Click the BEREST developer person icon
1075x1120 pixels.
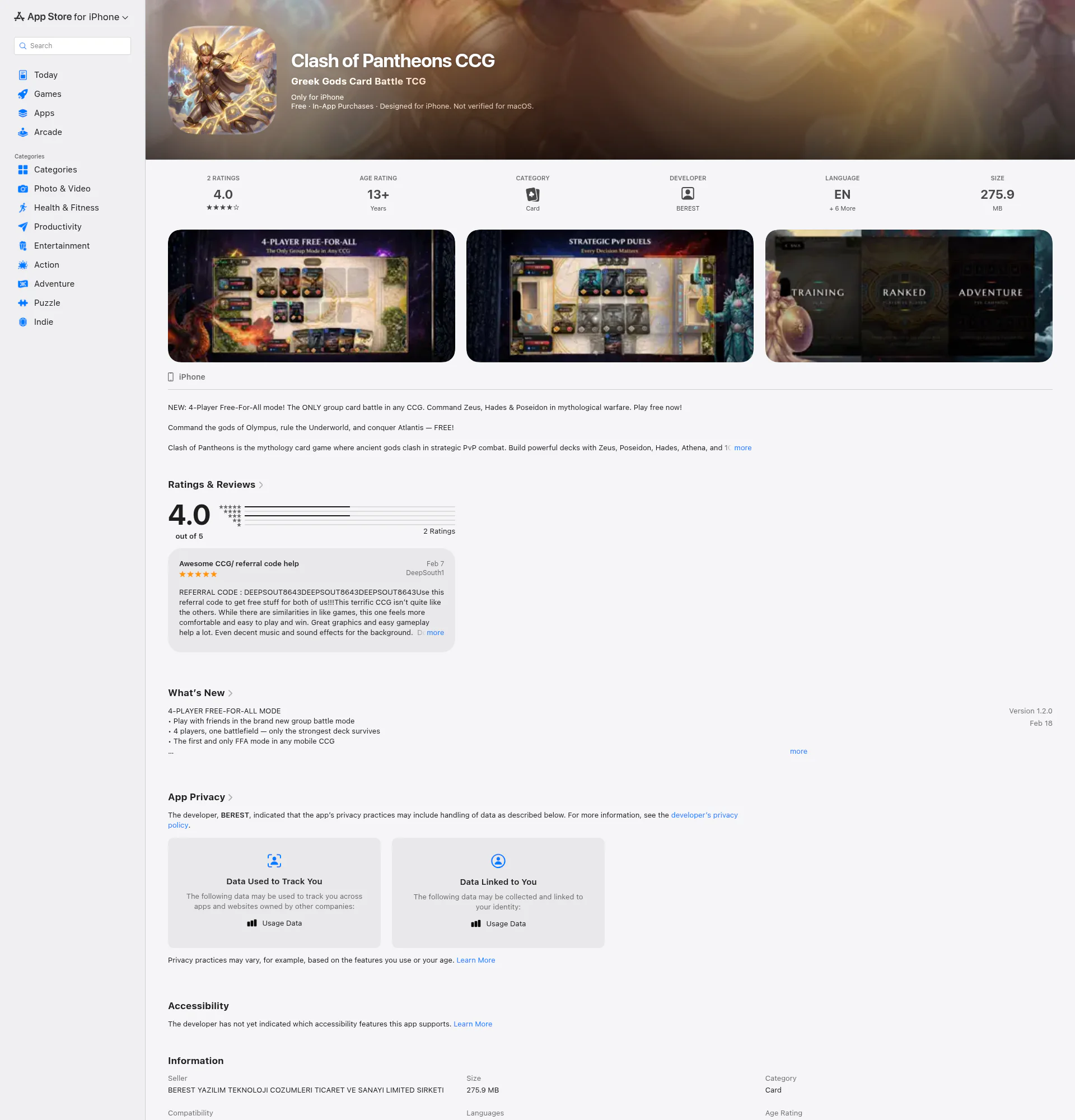tap(688, 194)
